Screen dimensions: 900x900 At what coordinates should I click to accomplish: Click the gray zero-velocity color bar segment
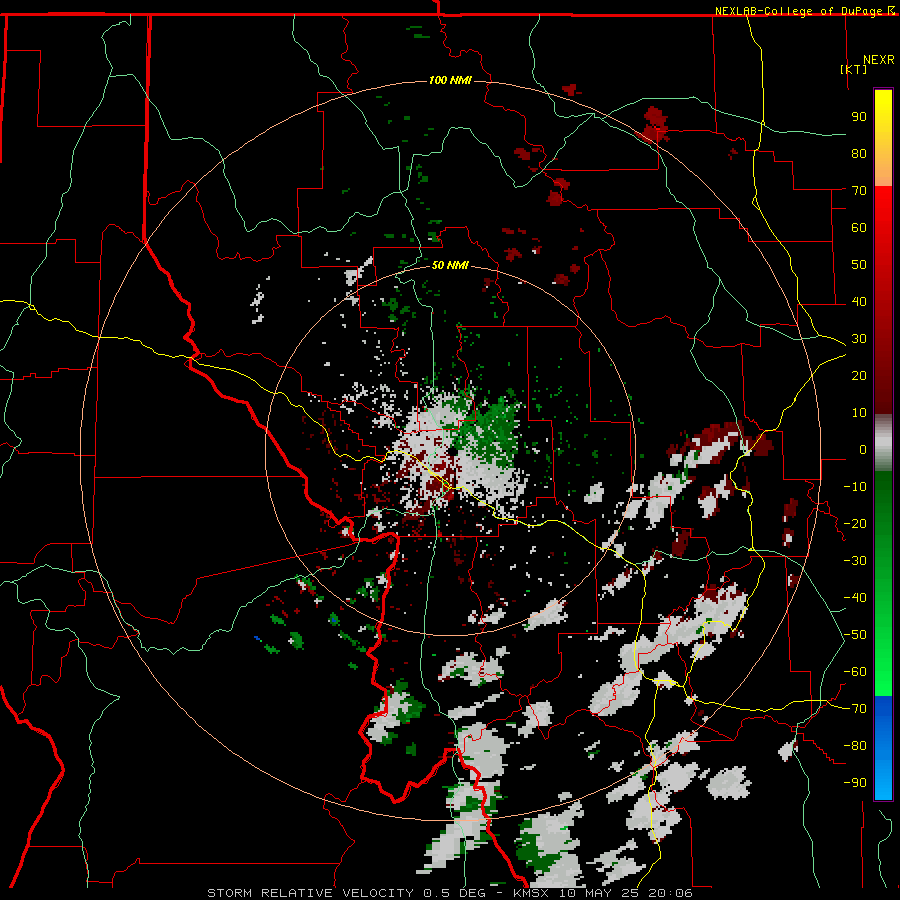(x=883, y=443)
